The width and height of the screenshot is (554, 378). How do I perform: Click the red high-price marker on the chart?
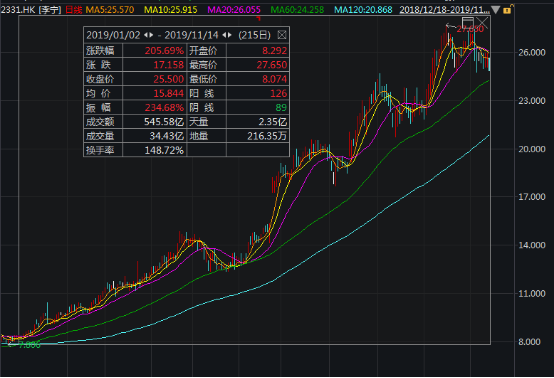[x=470, y=29]
